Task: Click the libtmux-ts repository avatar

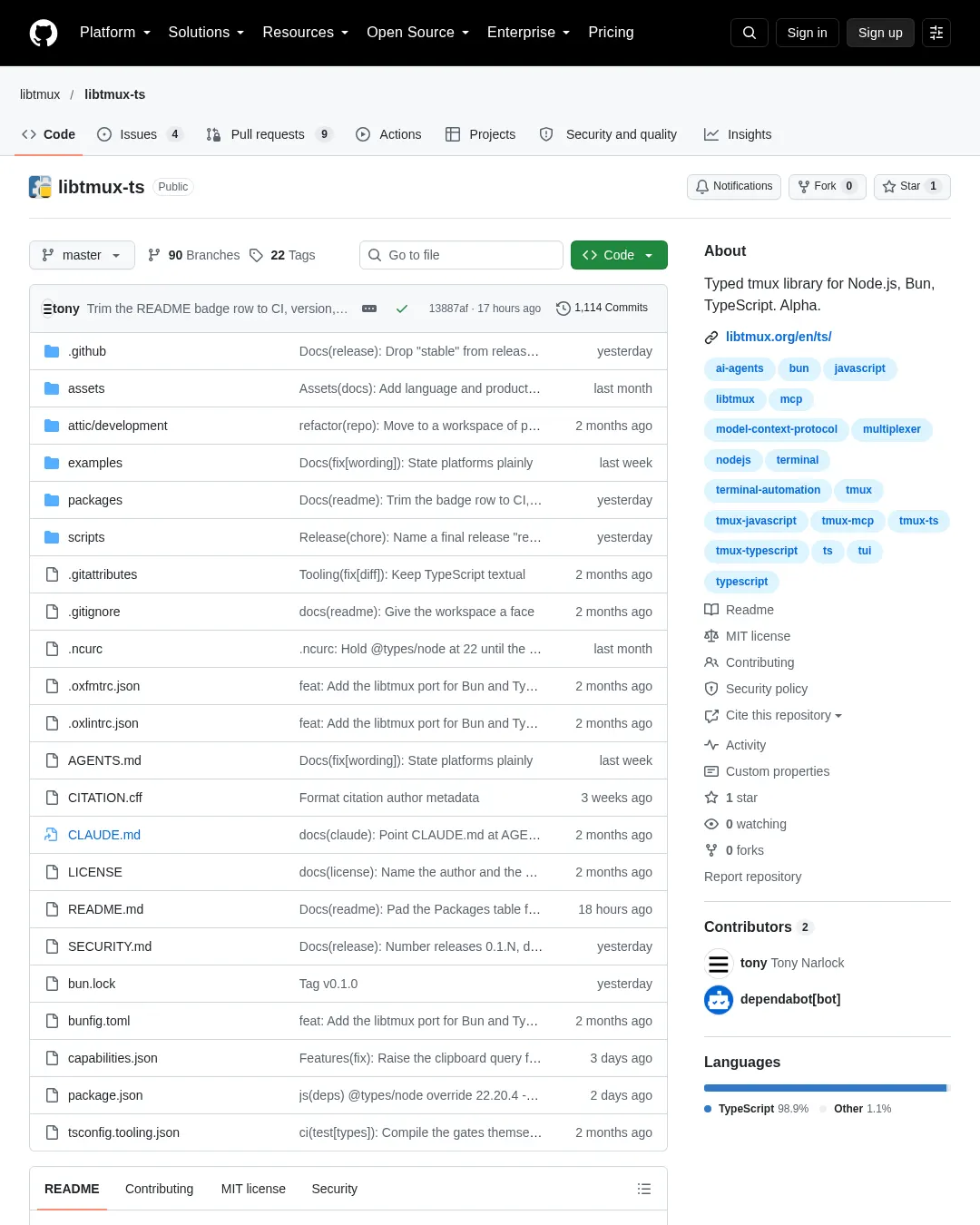Action: click(40, 187)
